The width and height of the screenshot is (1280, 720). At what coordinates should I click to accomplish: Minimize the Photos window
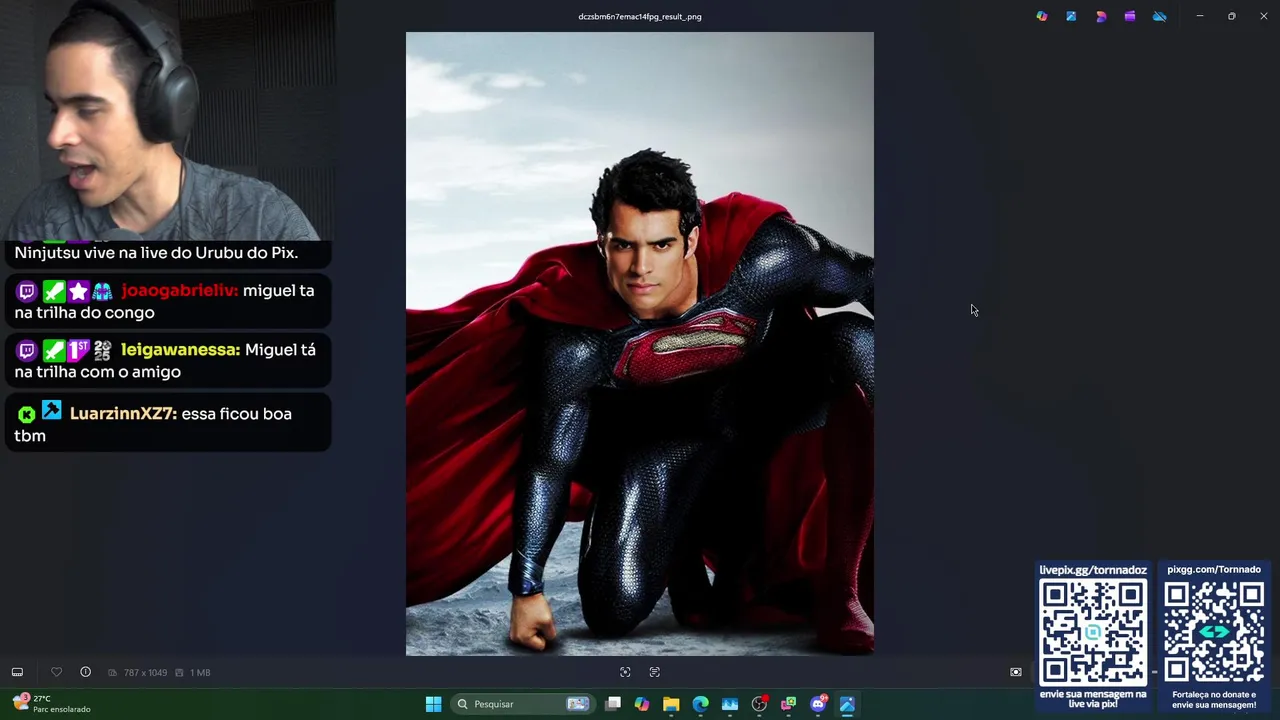point(1200,16)
